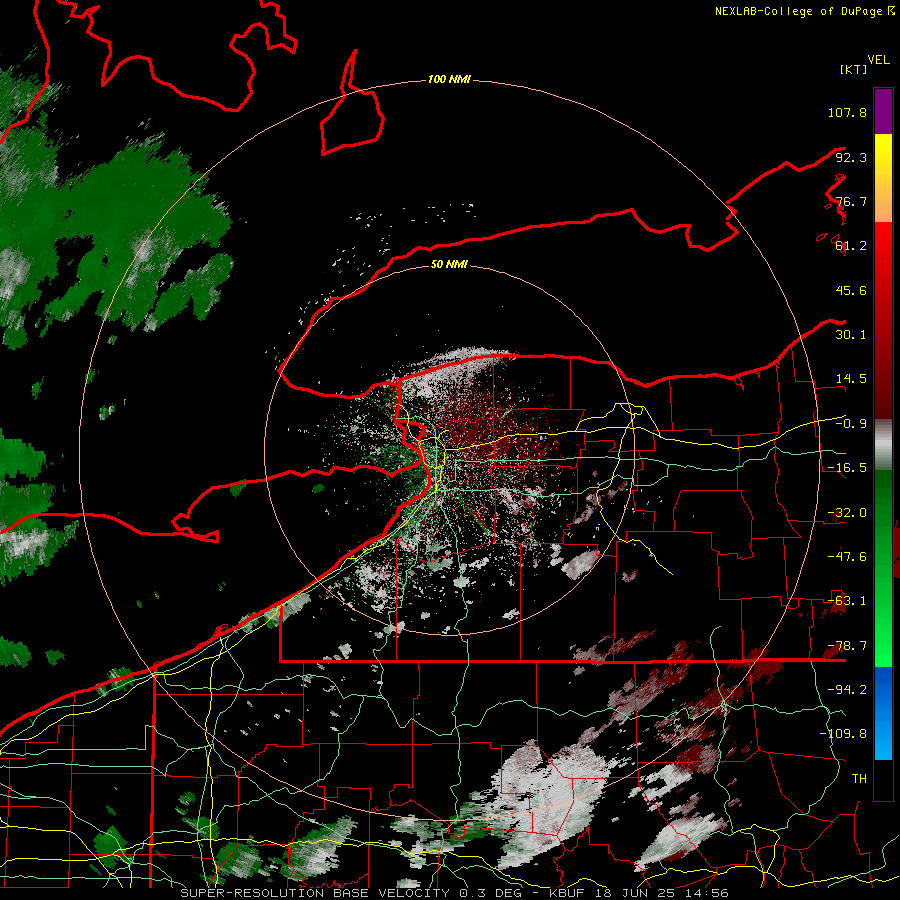900x900 pixels.
Task: Click the NEXLAB-College of DuPage credit text
Action: point(804,11)
